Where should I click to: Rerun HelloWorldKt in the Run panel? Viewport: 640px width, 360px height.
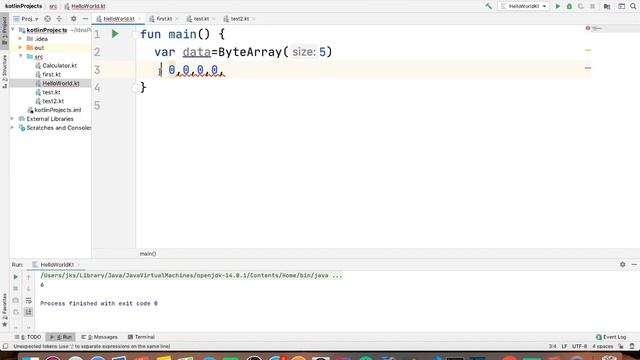(16, 277)
